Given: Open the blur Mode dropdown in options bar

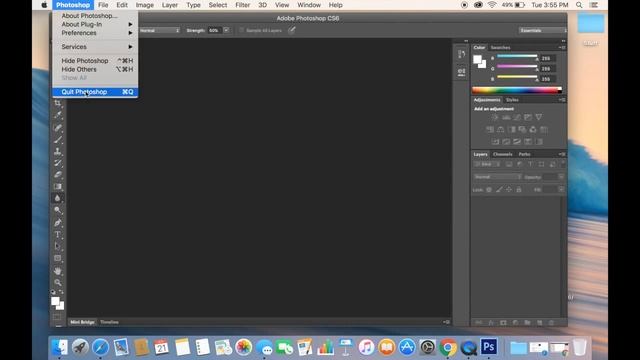Looking at the screenshot, I should coord(159,30).
